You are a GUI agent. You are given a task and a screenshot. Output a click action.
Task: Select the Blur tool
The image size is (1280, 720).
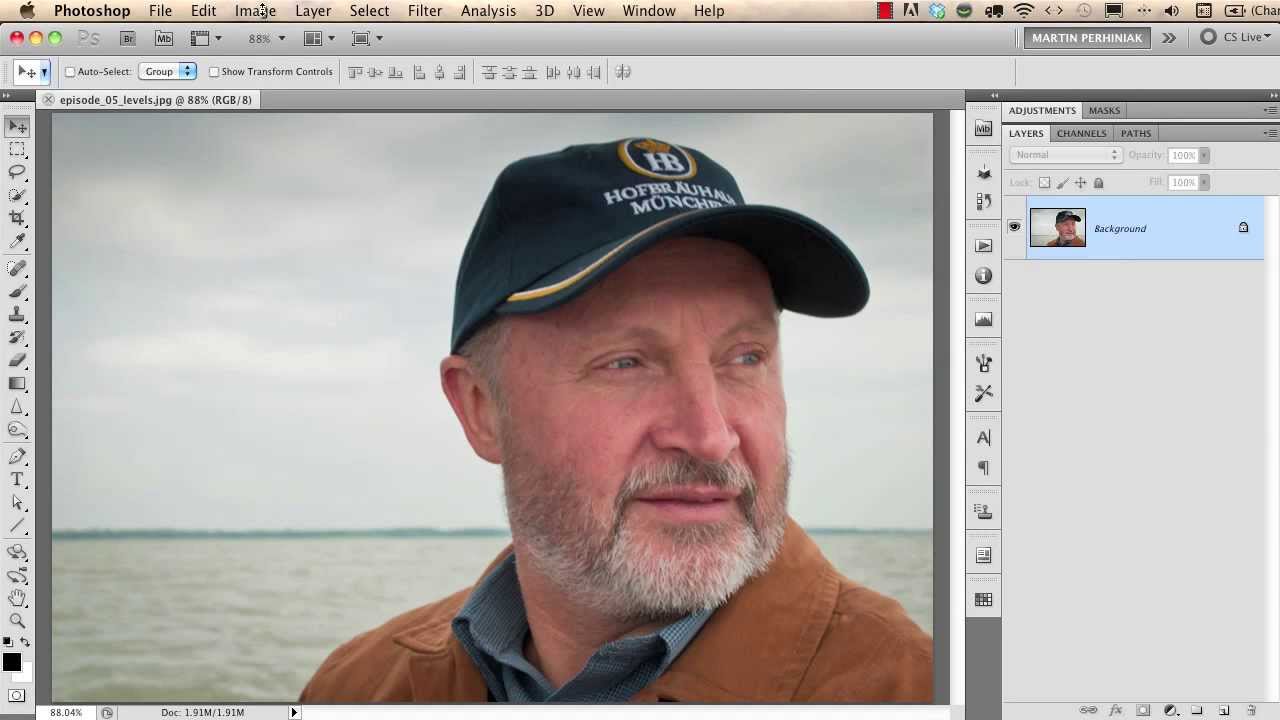(x=17, y=406)
